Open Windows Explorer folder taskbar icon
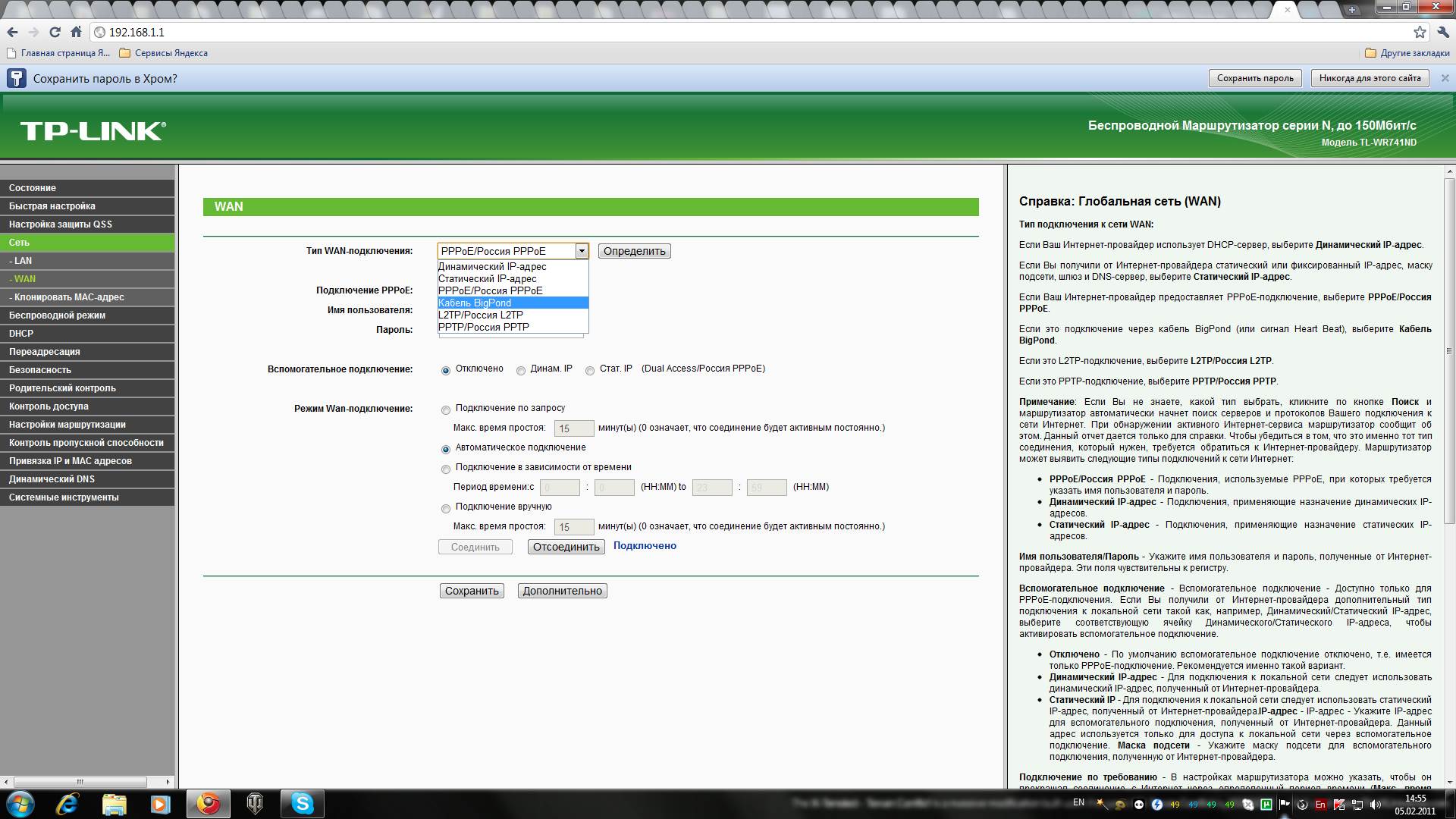Screen dimensions: 1456x819 click(114, 803)
